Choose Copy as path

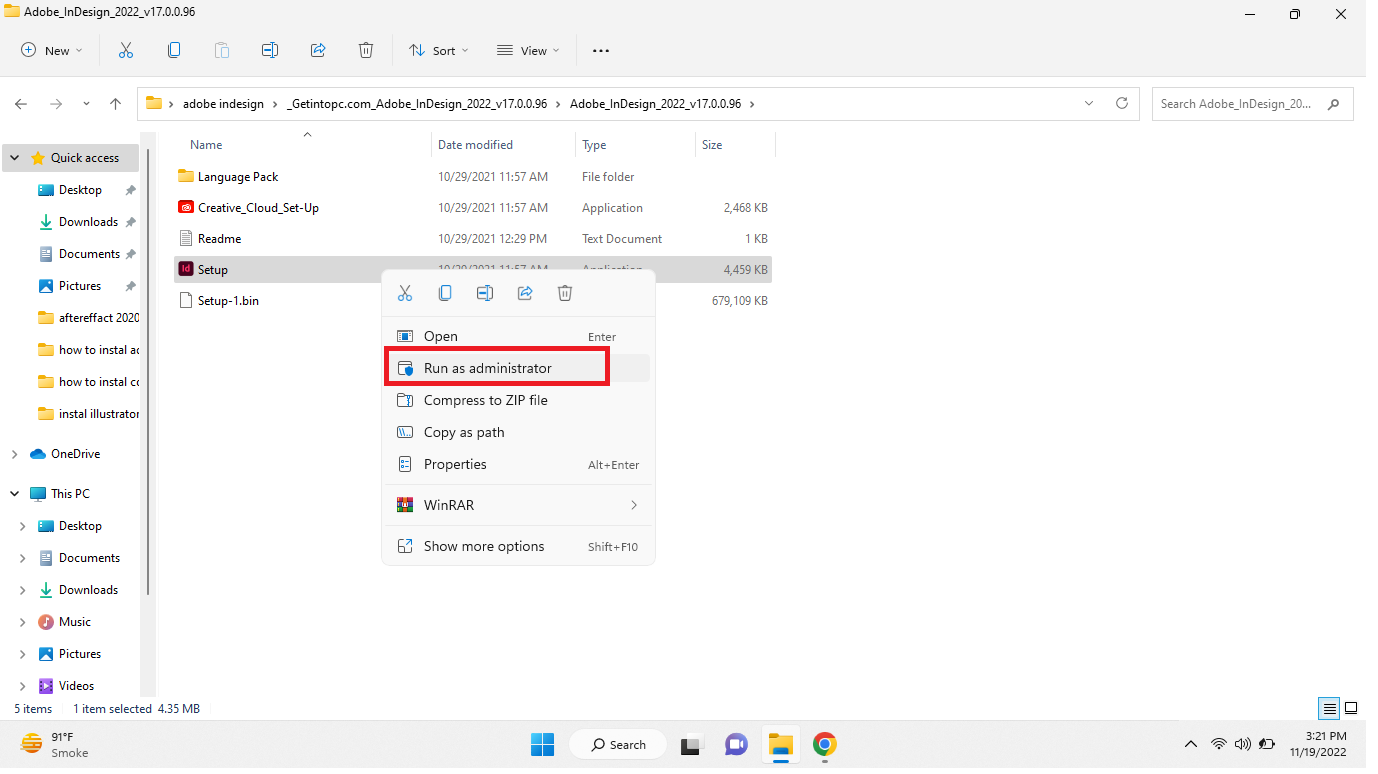(x=518, y=432)
